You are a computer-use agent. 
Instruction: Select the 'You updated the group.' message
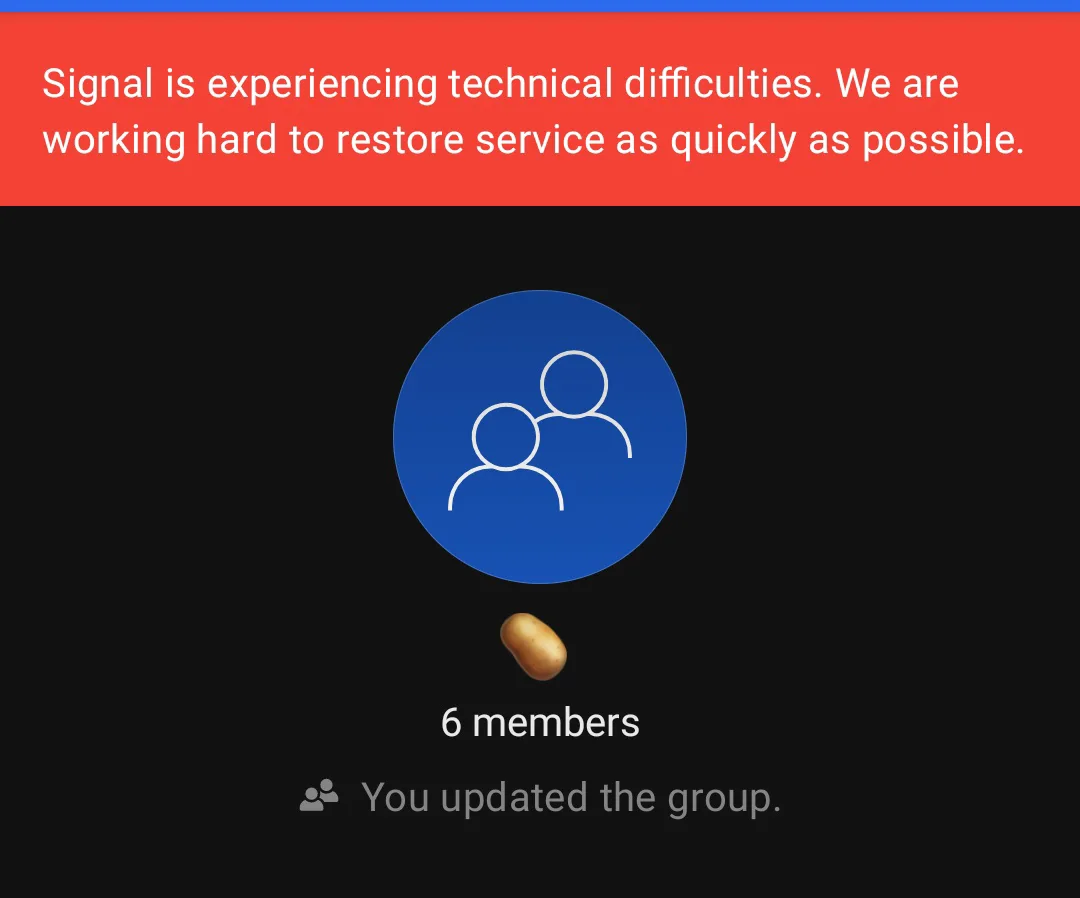tap(540, 797)
